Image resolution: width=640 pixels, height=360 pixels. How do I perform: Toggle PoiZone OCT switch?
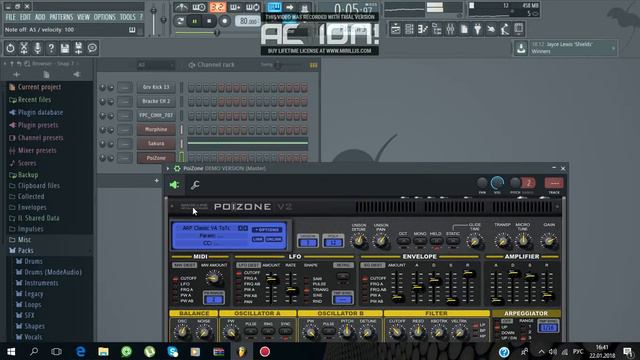point(403,241)
